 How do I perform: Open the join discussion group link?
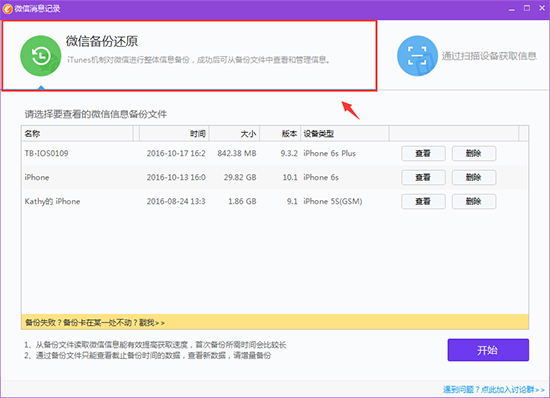tap(494, 389)
